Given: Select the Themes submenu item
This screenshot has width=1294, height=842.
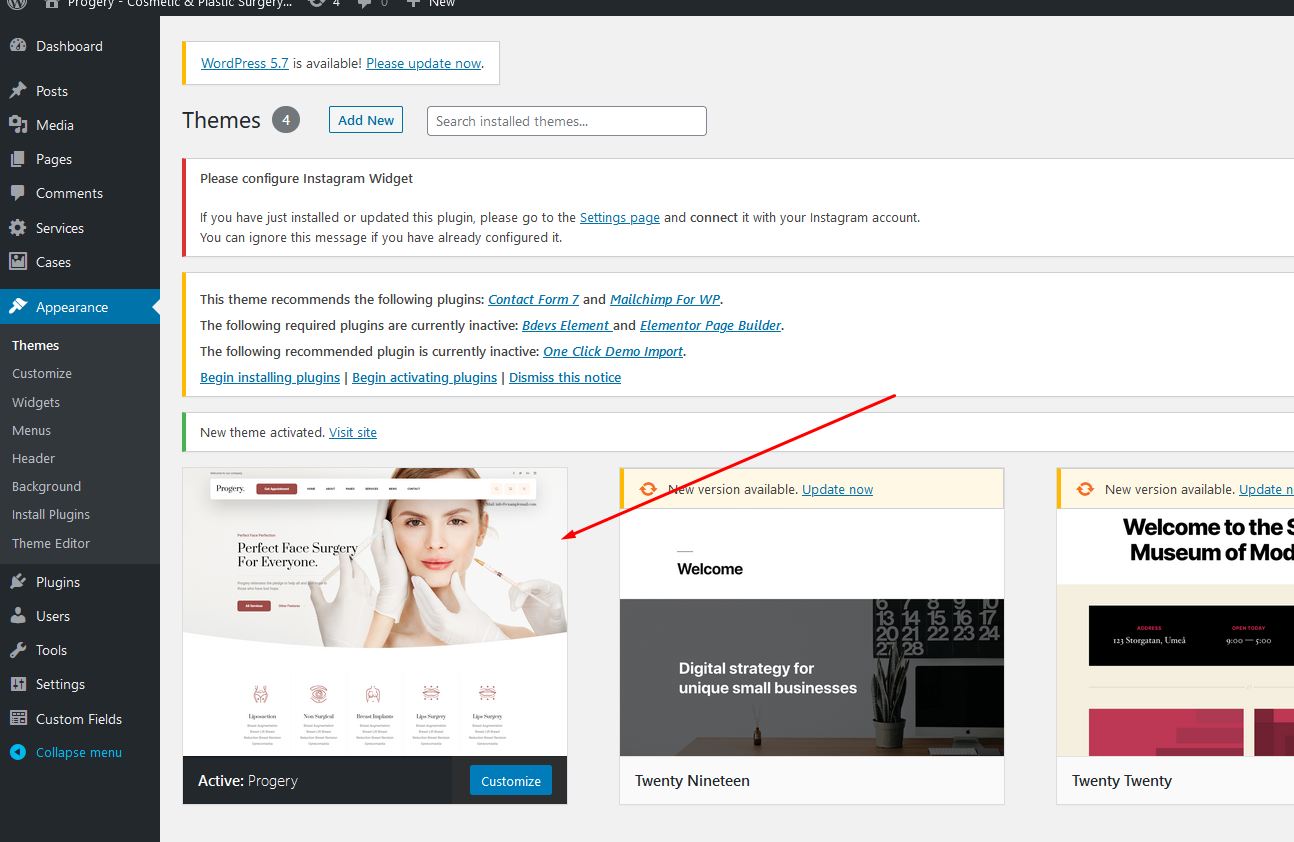Looking at the screenshot, I should click(x=36, y=345).
